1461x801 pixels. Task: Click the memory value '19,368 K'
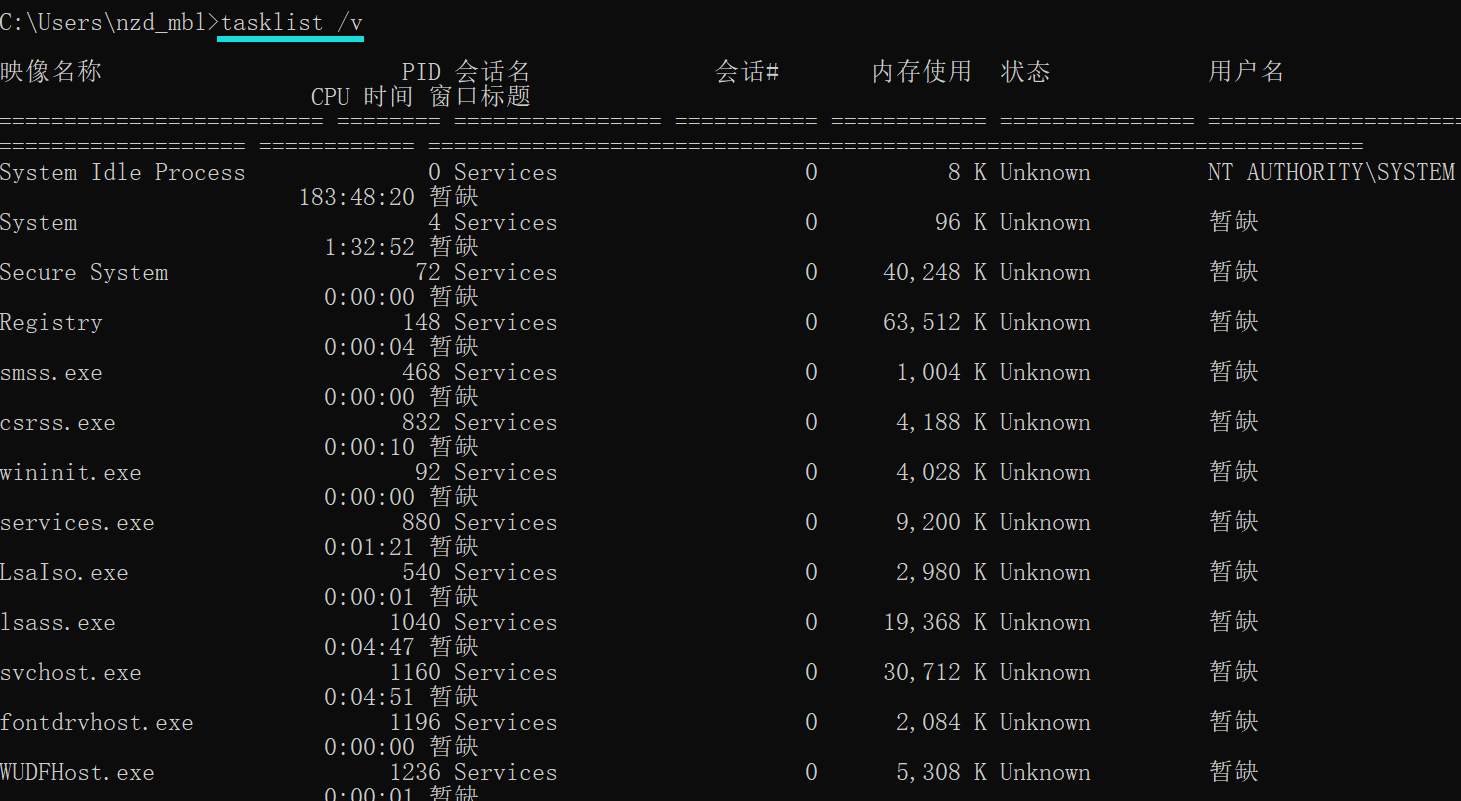pos(935,622)
